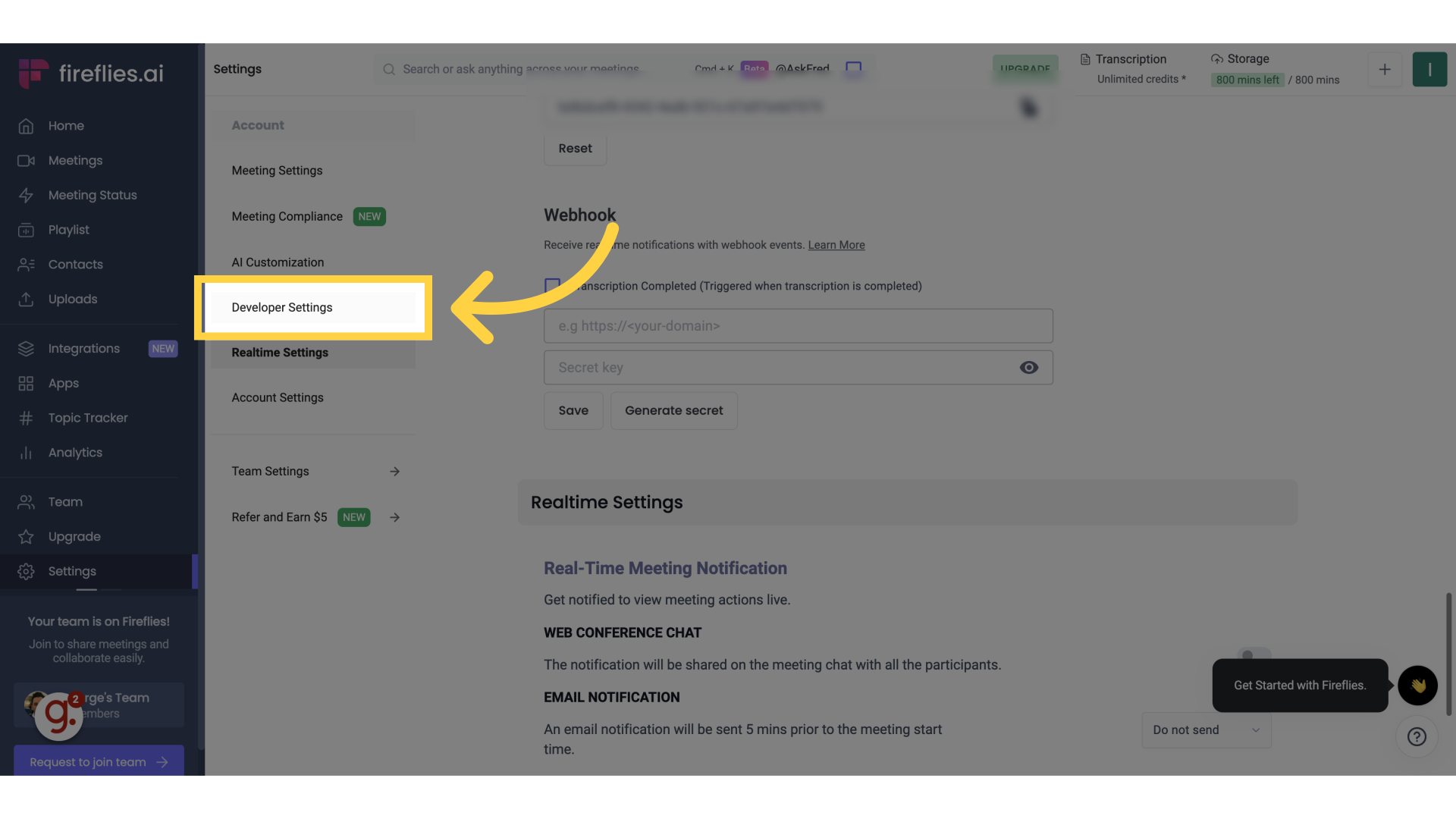Toggle the checkbox next to @AskFred
The width and height of the screenshot is (1456, 819).
(853, 68)
